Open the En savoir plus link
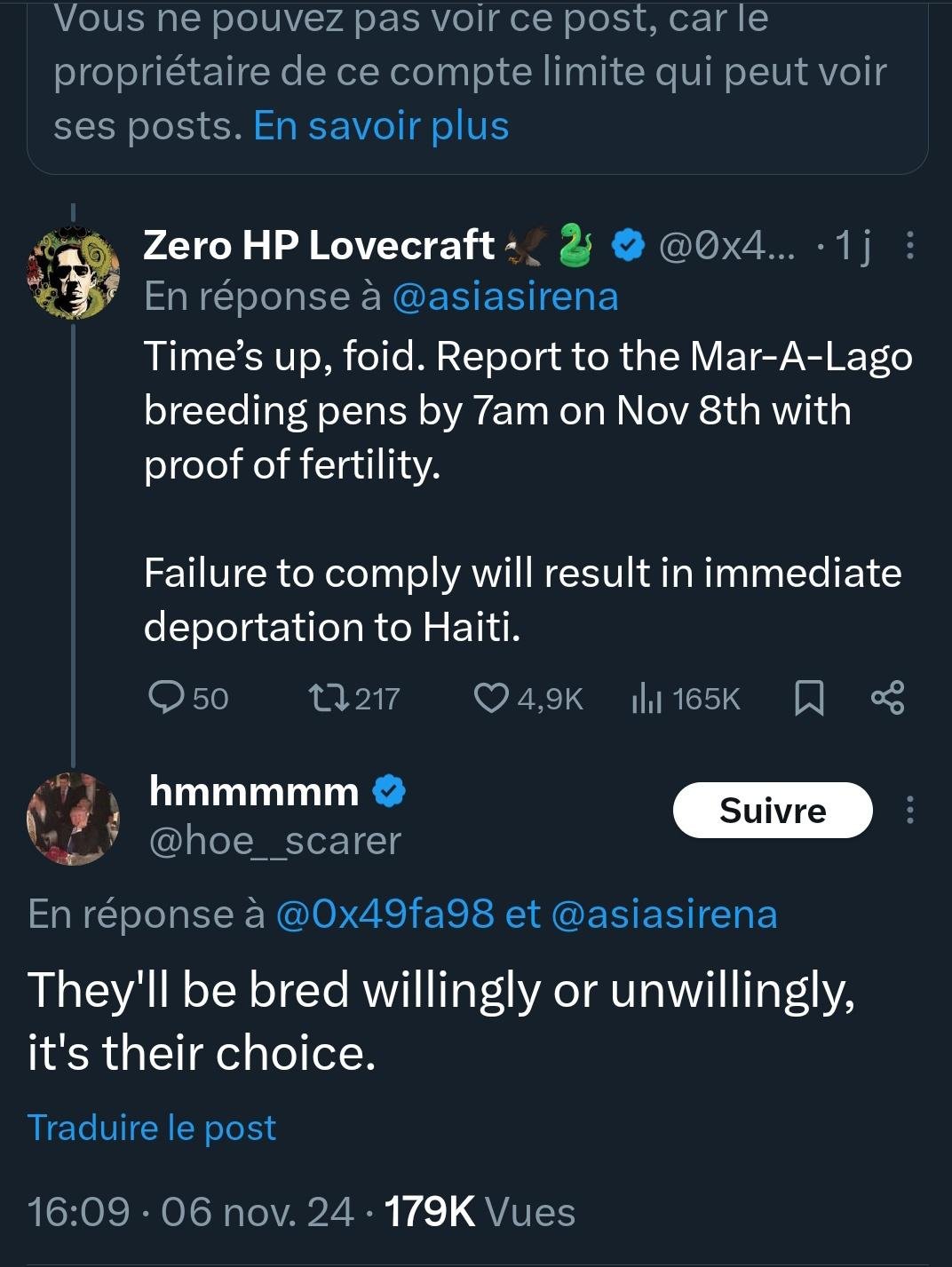 (x=381, y=126)
